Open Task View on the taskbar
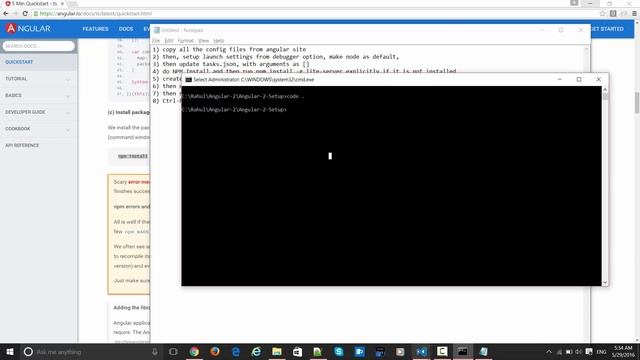This screenshot has width=640, height=360. point(173,351)
